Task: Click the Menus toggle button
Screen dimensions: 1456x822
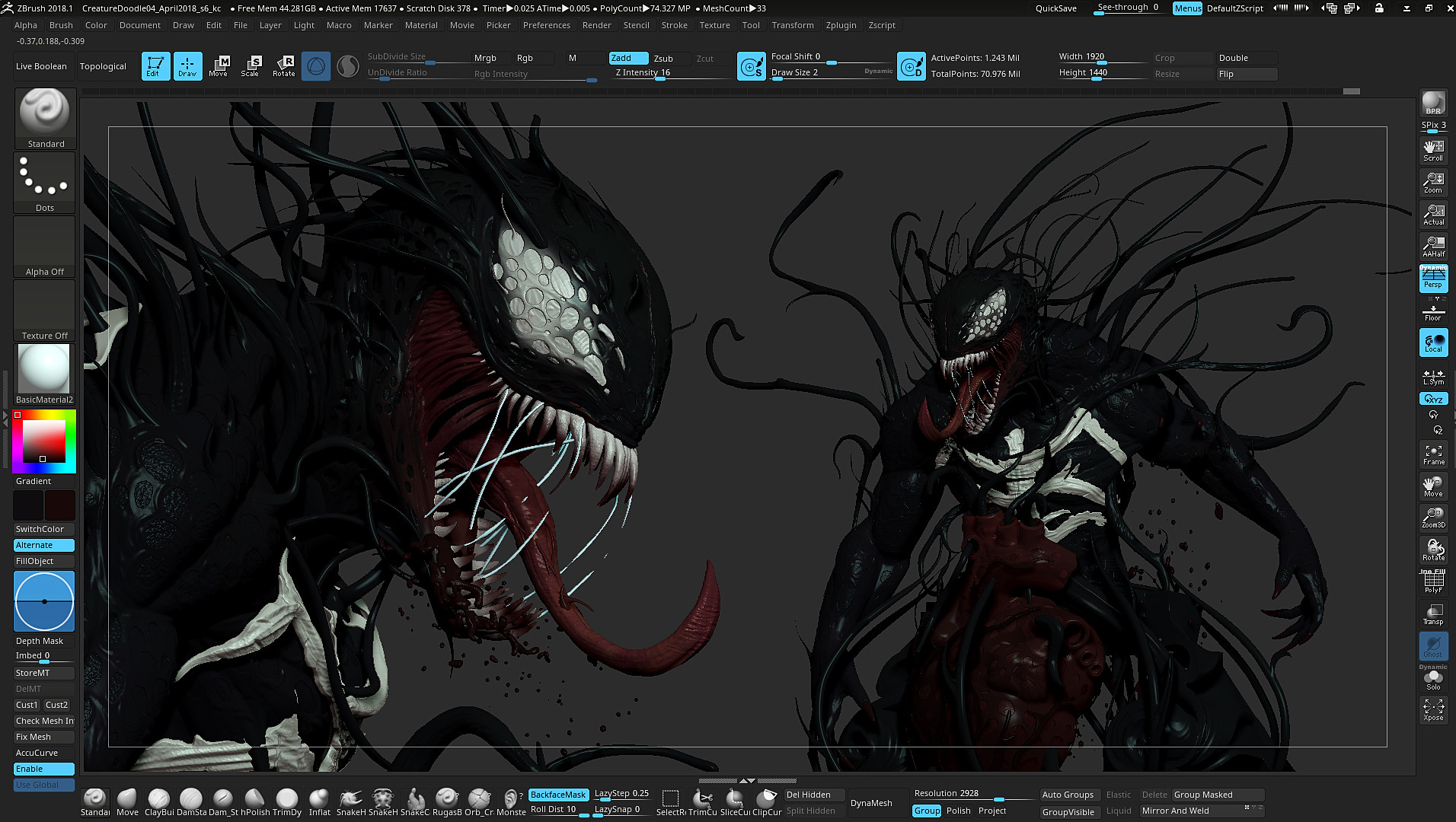Action: [x=1187, y=8]
